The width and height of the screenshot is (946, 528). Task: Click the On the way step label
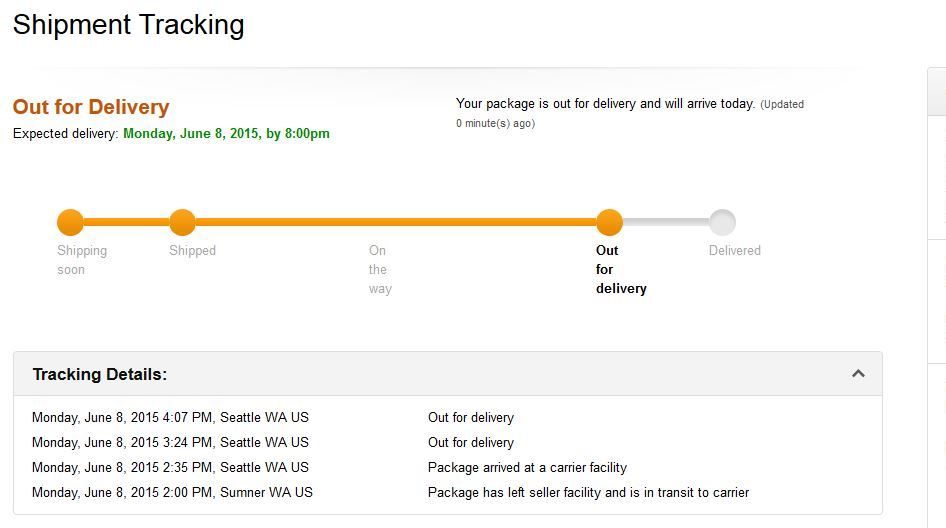pyautogui.click(x=379, y=269)
